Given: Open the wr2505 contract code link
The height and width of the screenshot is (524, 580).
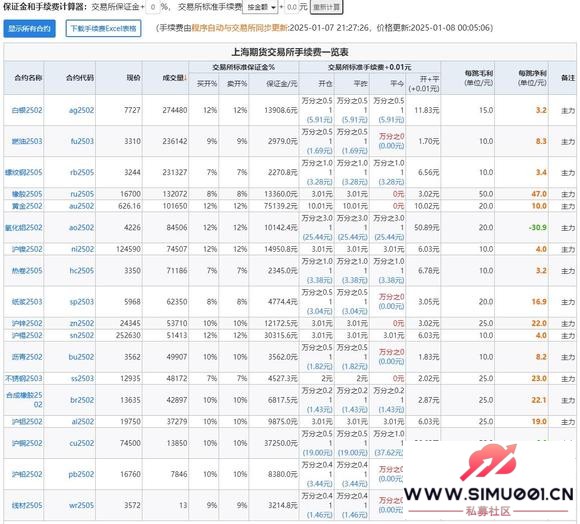Looking at the screenshot, I should [81, 505].
